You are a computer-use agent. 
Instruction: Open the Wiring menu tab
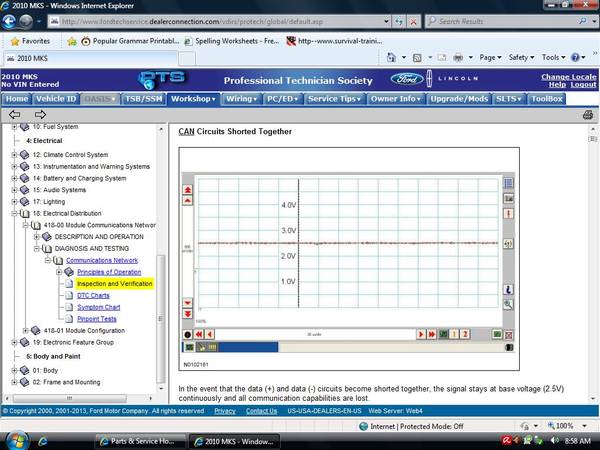pos(241,99)
